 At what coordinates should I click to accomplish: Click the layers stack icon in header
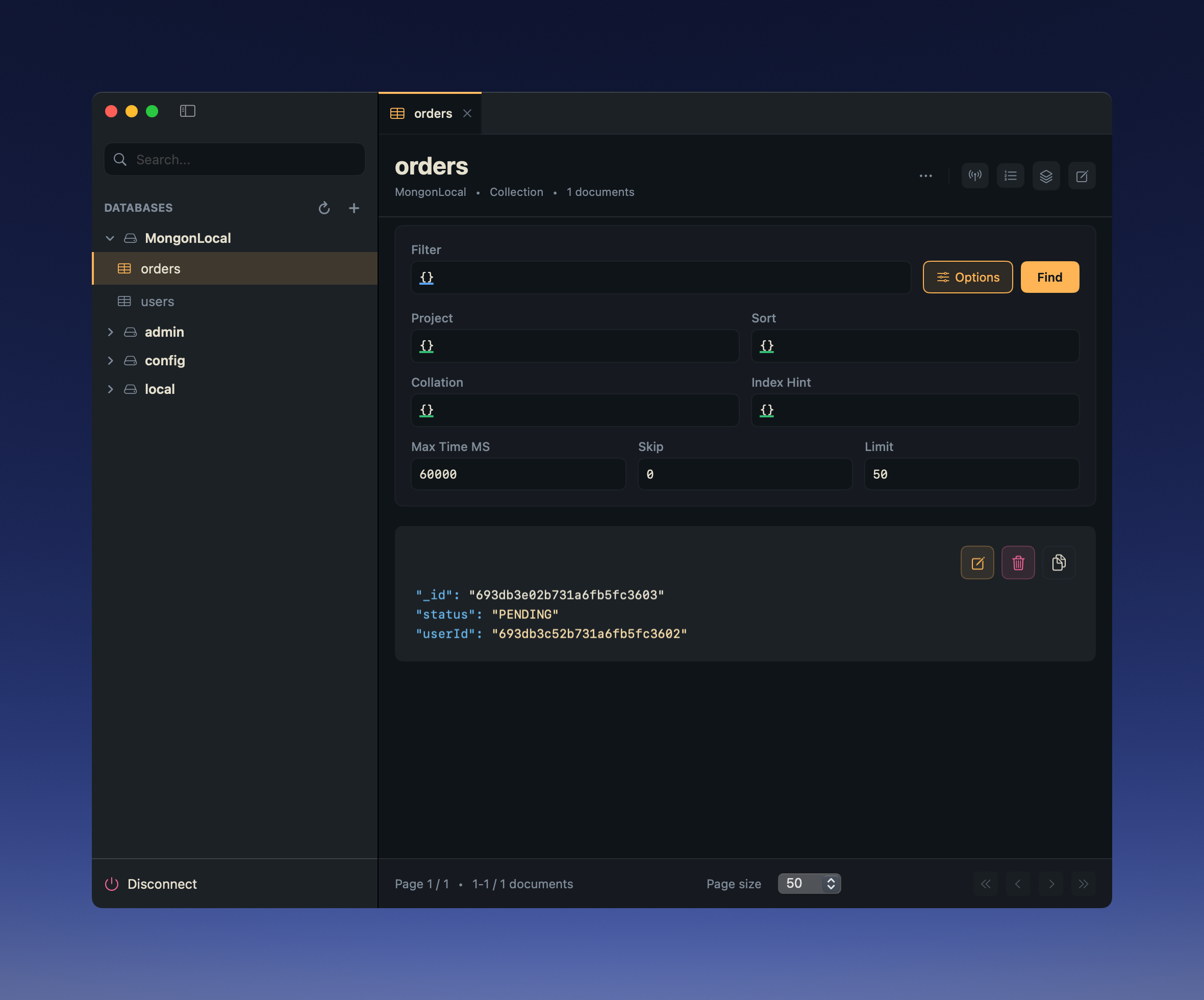pos(1046,176)
